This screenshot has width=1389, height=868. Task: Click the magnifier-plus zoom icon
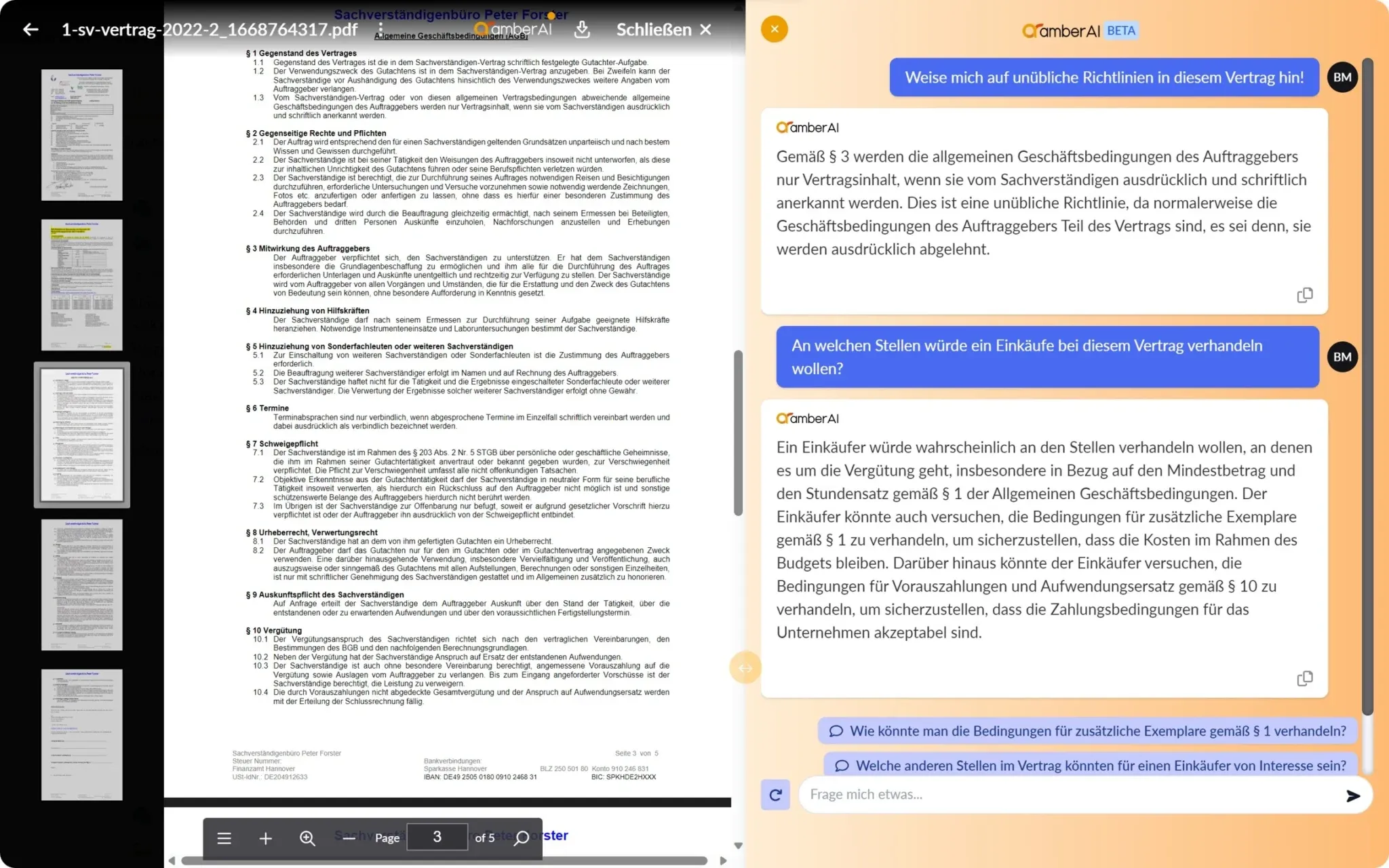pyautogui.click(x=307, y=838)
